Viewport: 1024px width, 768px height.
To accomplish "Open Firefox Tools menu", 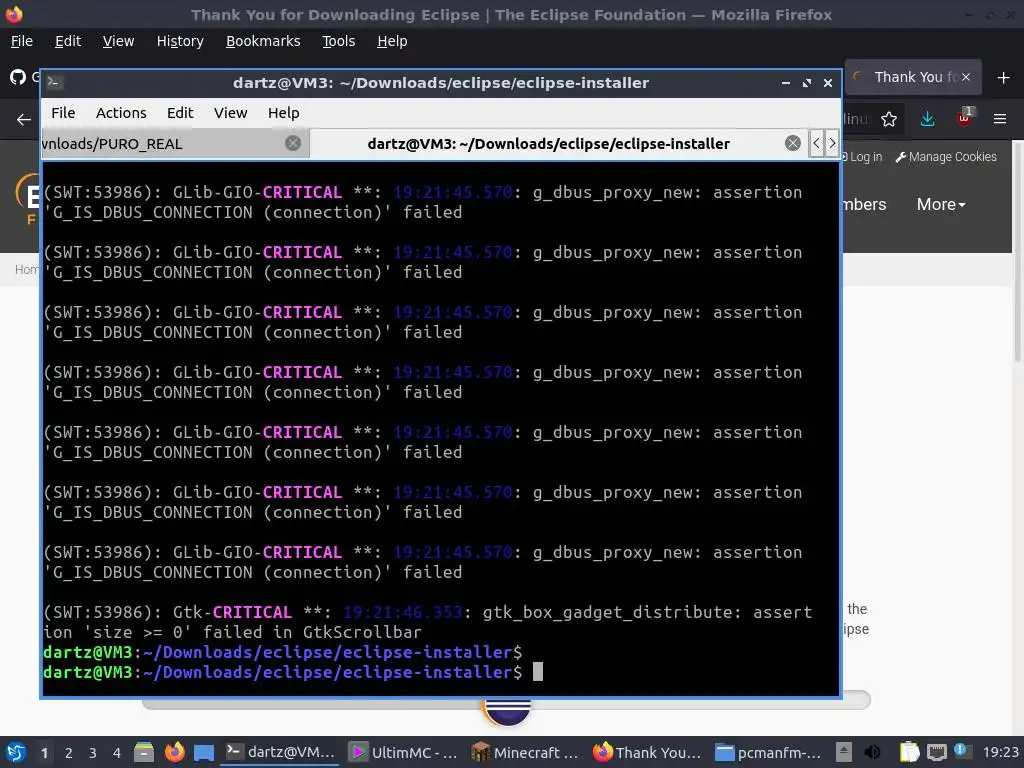I will (x=338, y=41).
